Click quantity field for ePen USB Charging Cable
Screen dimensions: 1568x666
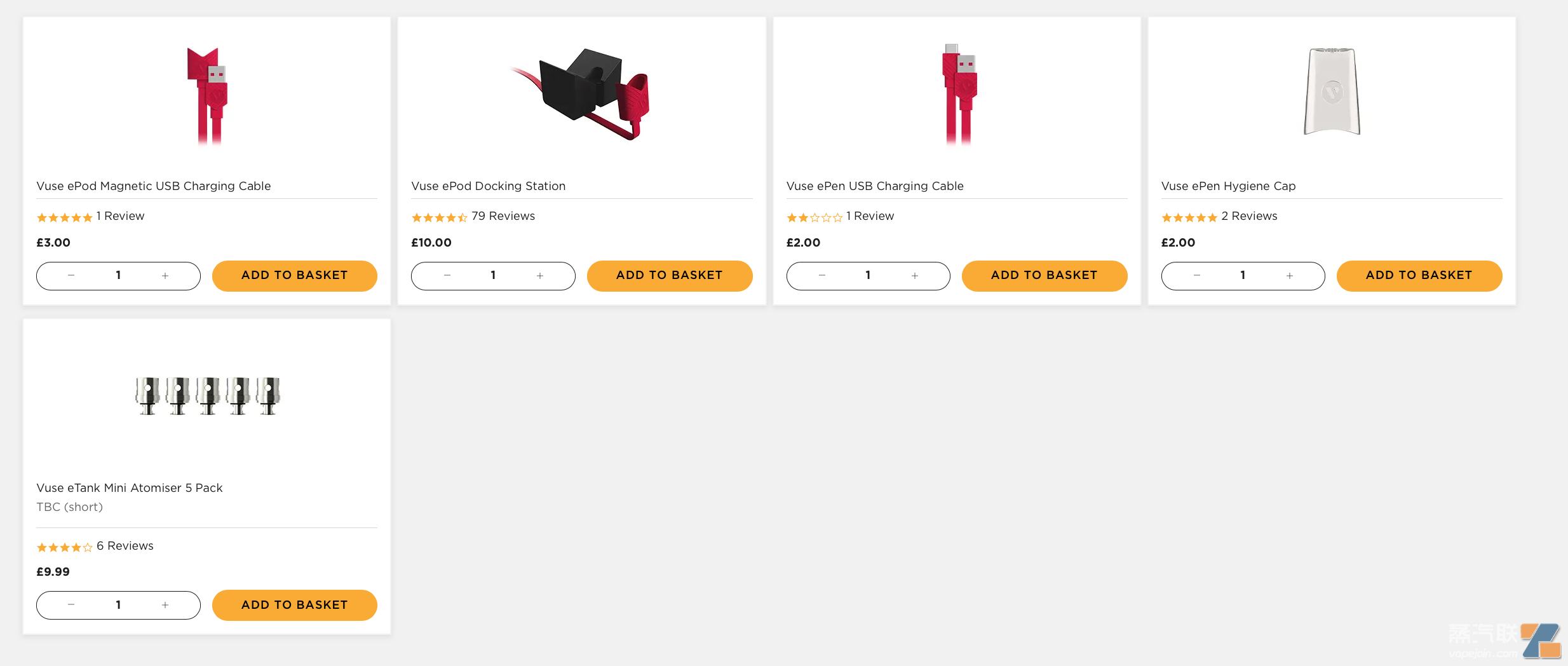coord(868,276)
